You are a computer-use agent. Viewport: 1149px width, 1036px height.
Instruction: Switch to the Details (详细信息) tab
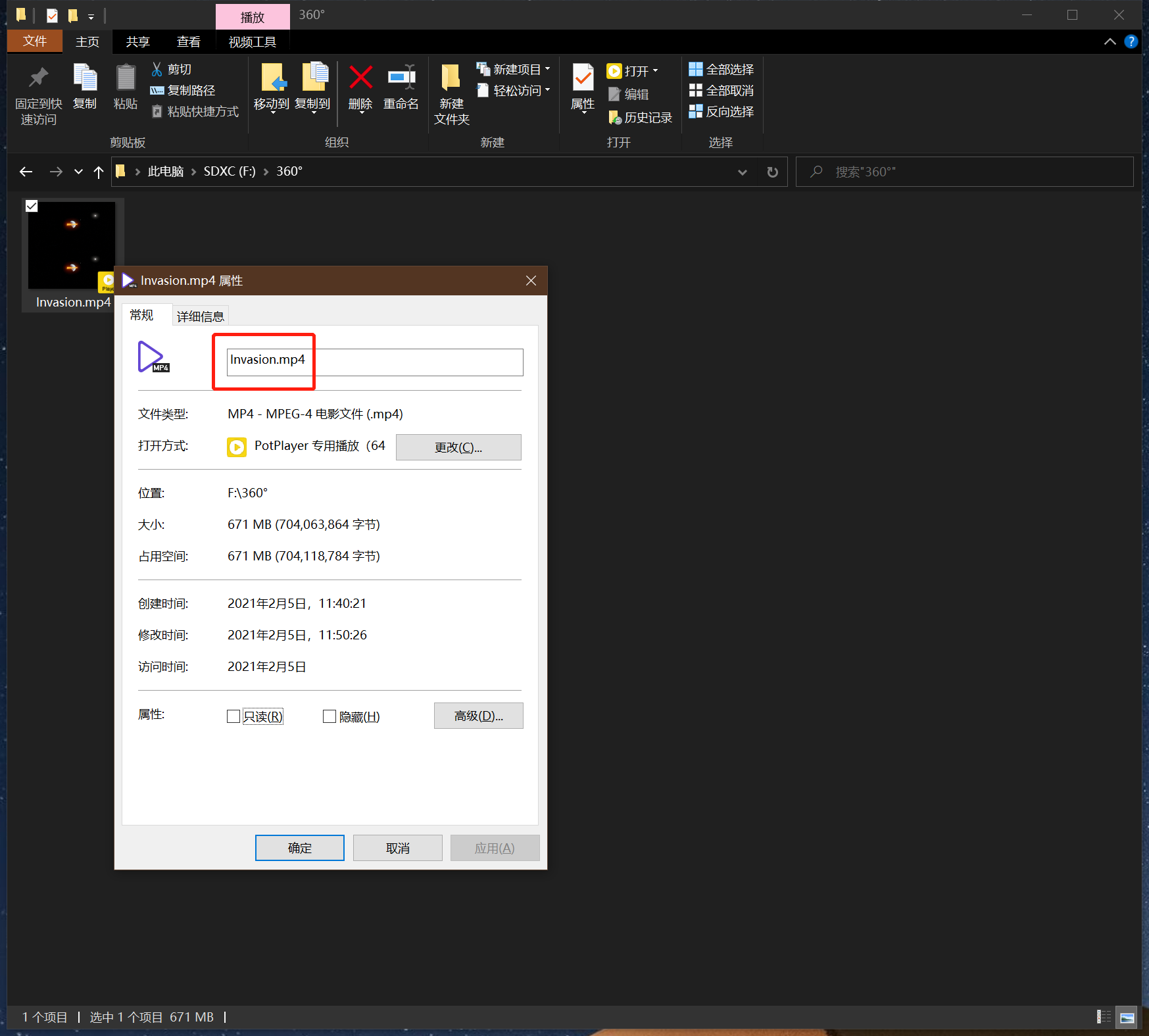[200, 316]
